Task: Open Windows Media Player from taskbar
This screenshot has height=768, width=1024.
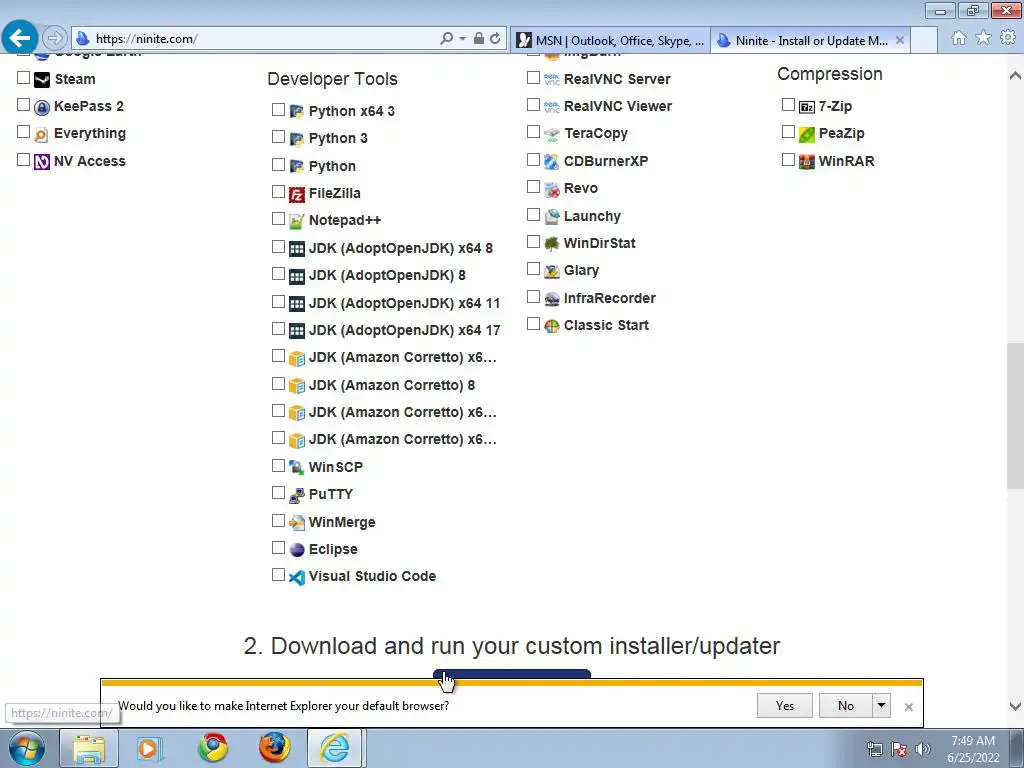Action: click(x=150, y=748)
